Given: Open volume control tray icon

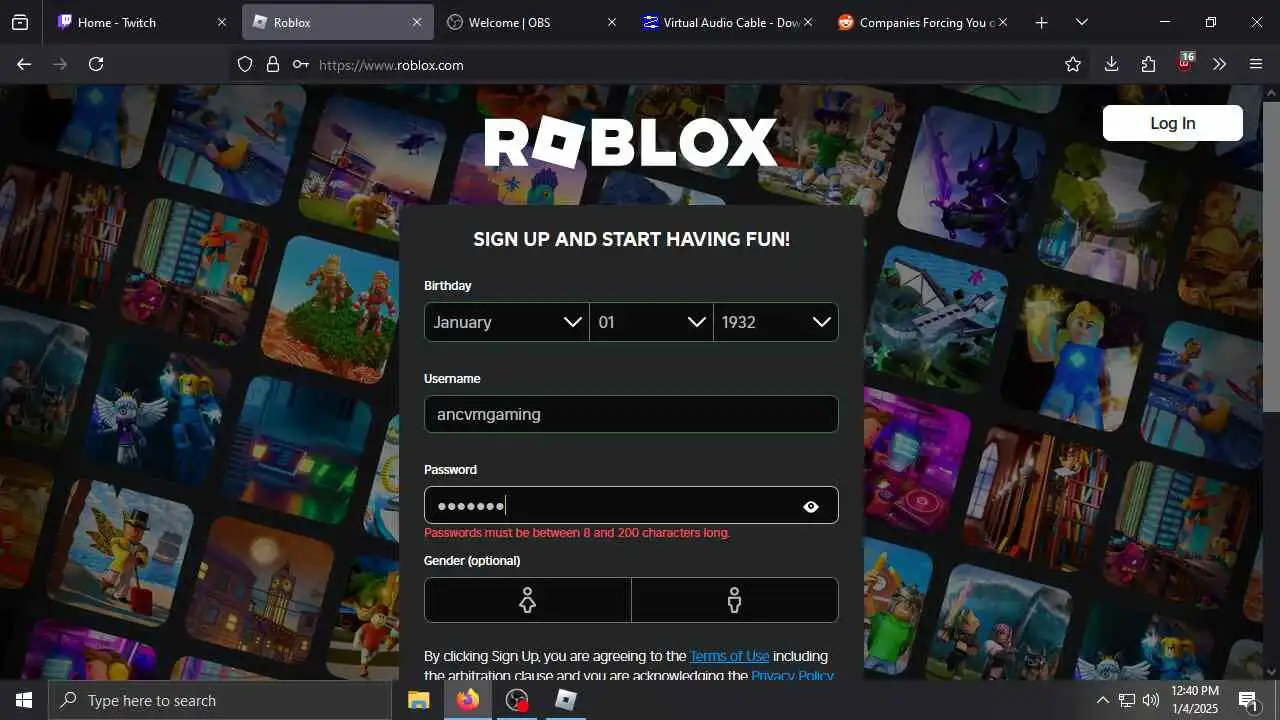Looking at the screenshot, I should (x=1151, y=700).
